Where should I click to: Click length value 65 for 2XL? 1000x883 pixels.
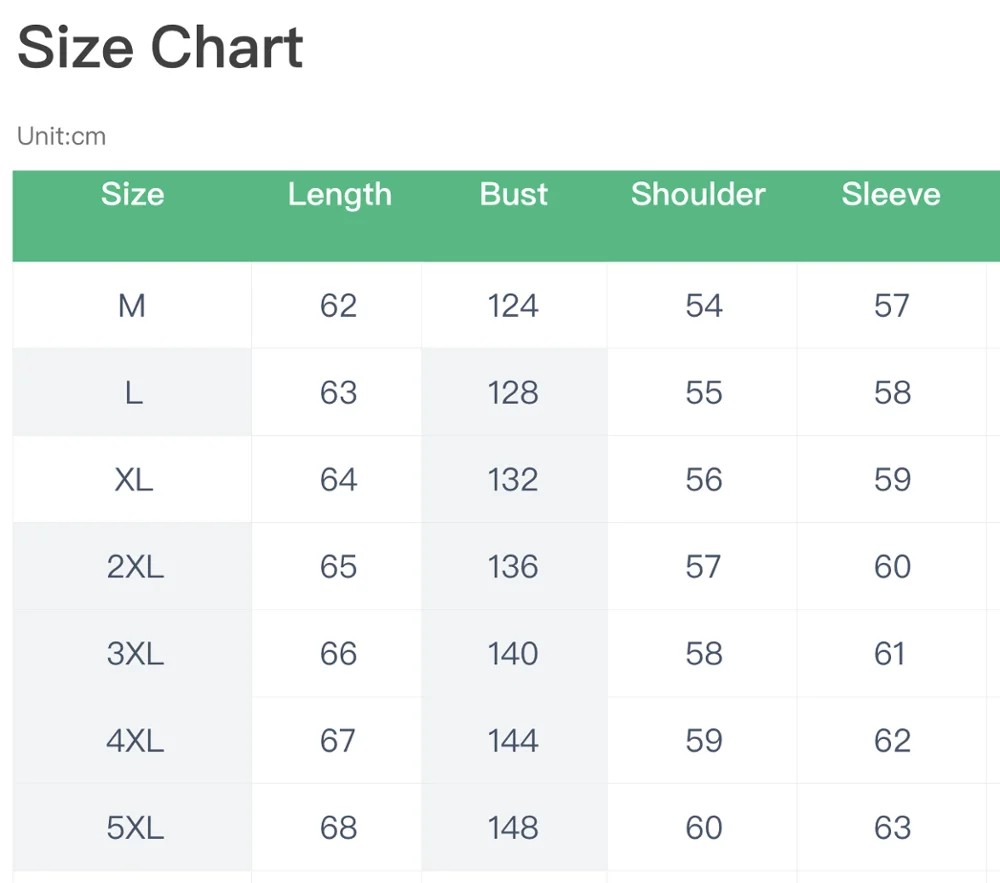pyautogui.click(x=338, y=567)
